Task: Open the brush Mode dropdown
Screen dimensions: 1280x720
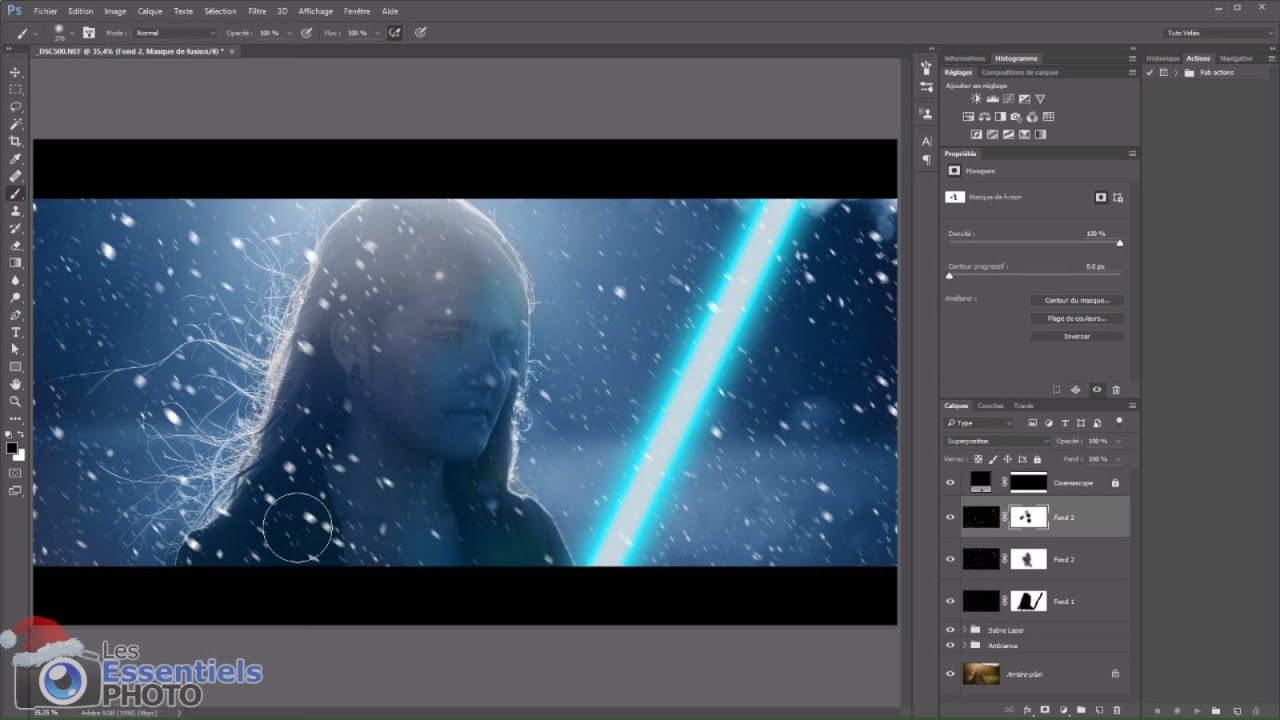Action: (x=175, y=33)
